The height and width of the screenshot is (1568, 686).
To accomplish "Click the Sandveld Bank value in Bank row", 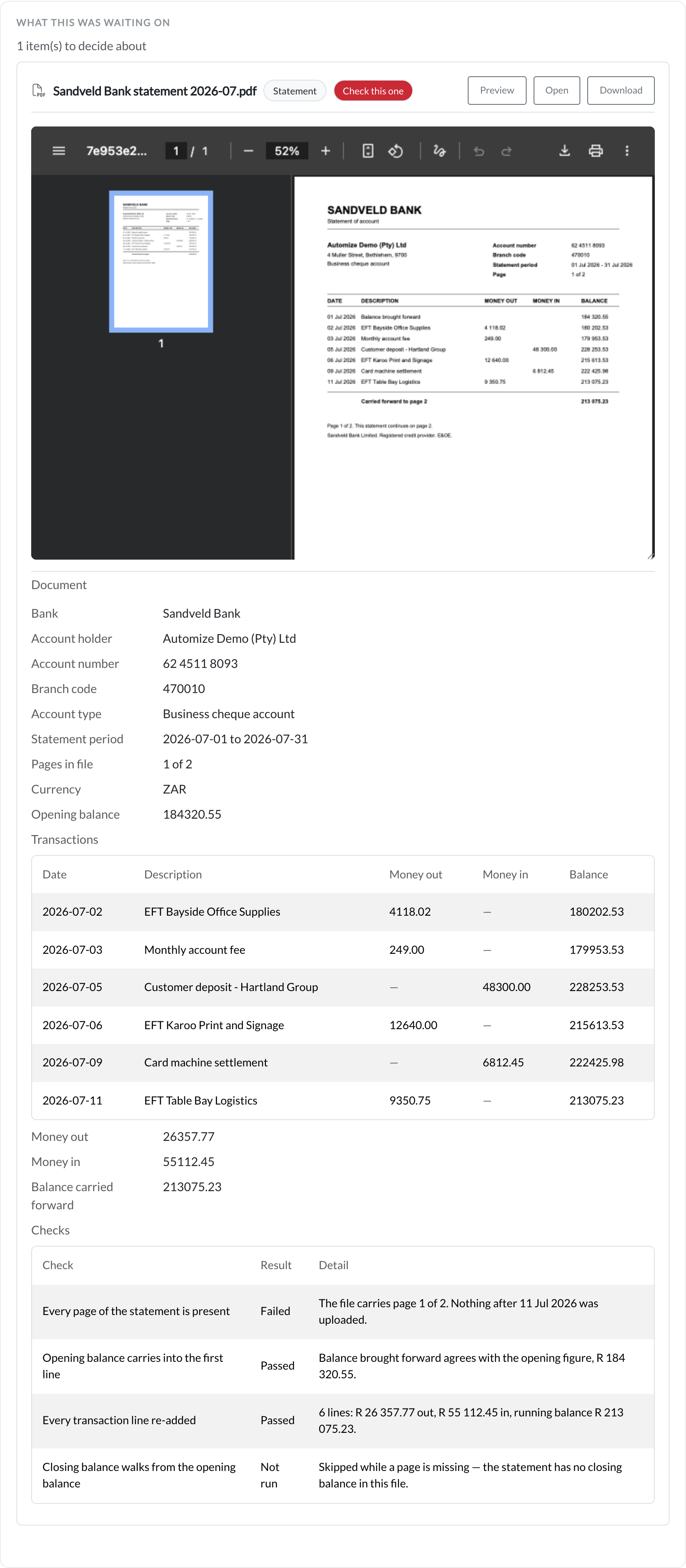I will 201,614.
